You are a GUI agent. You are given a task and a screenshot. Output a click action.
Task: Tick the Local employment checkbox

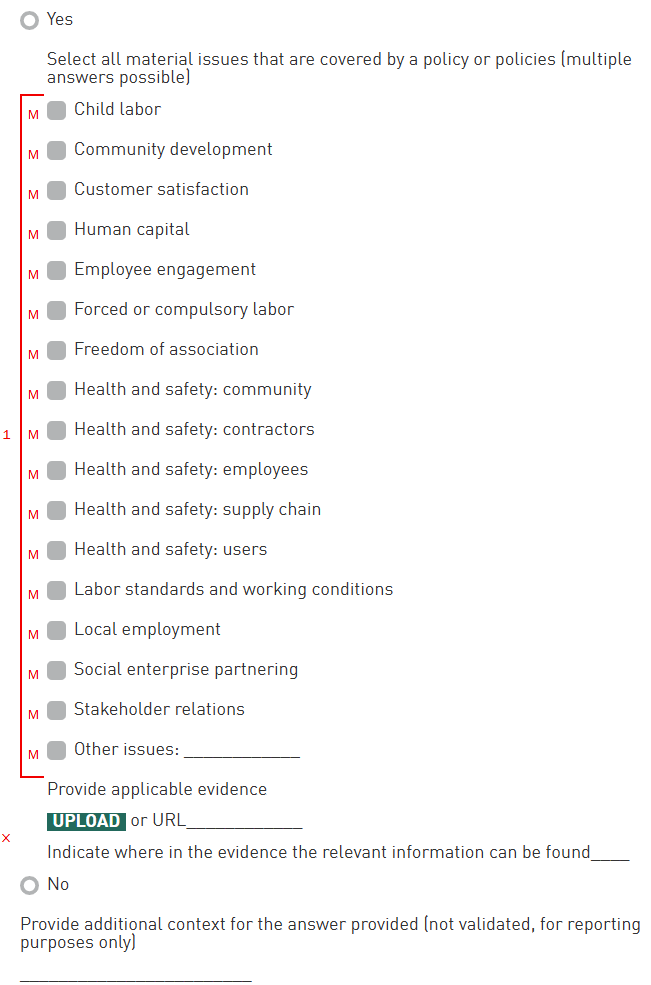coord(57,630)
